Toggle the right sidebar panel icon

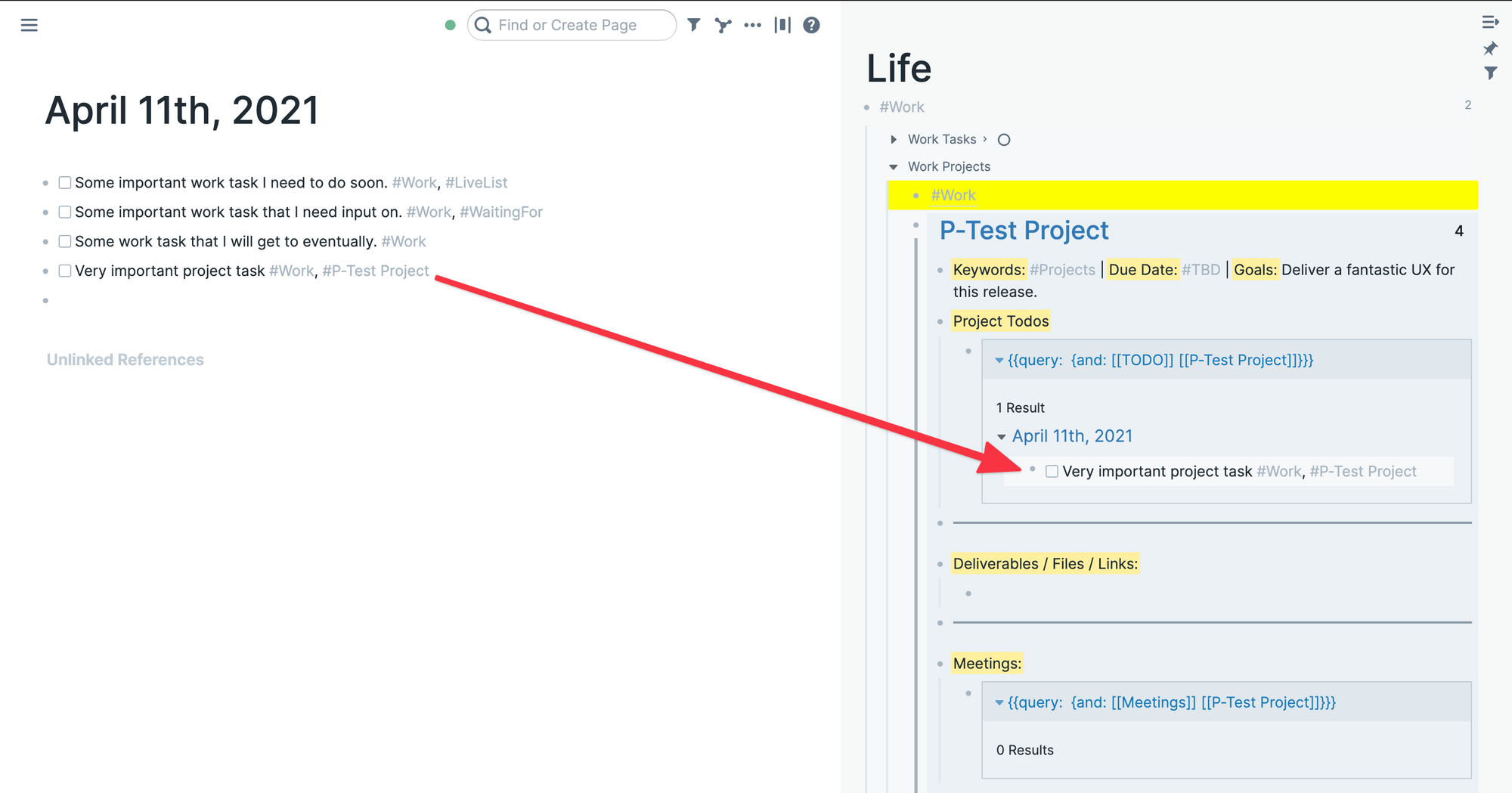tap(782, 25)
